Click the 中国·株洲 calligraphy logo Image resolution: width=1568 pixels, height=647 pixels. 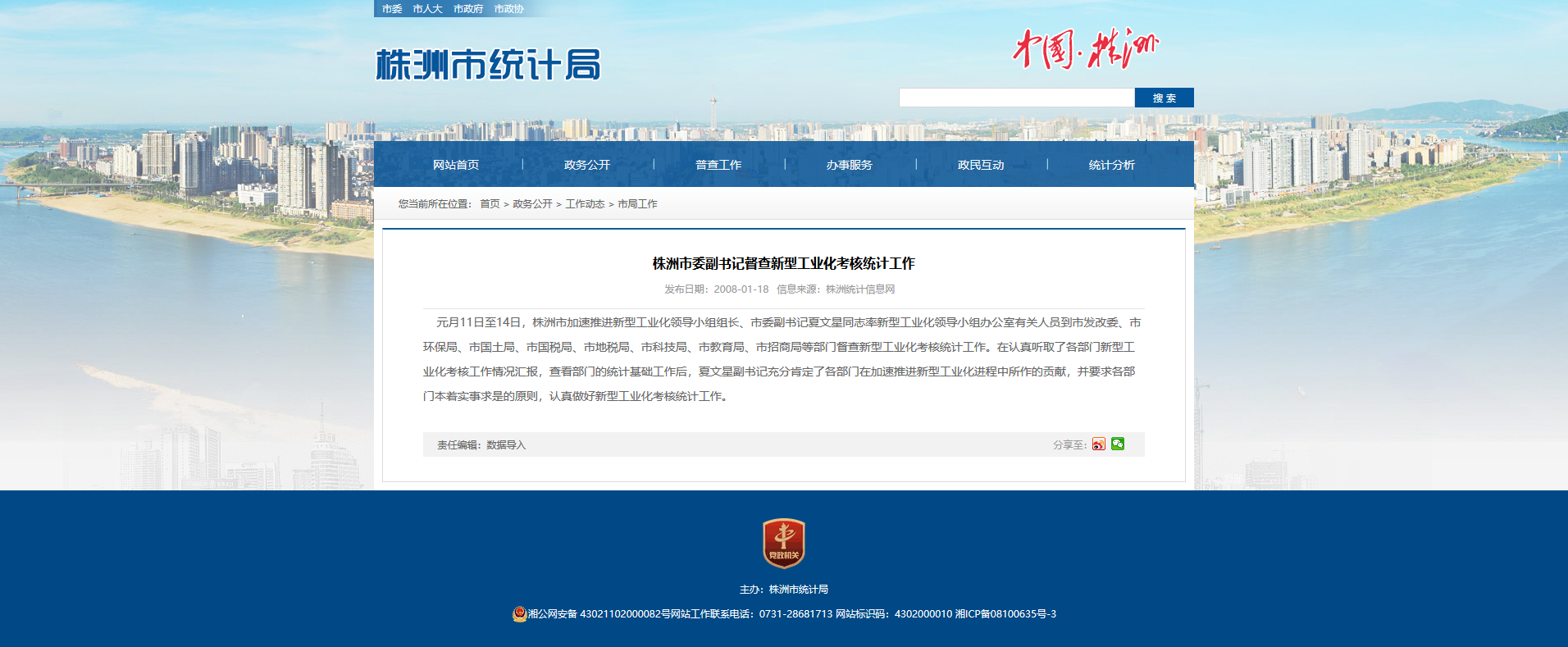[1084, 48]
